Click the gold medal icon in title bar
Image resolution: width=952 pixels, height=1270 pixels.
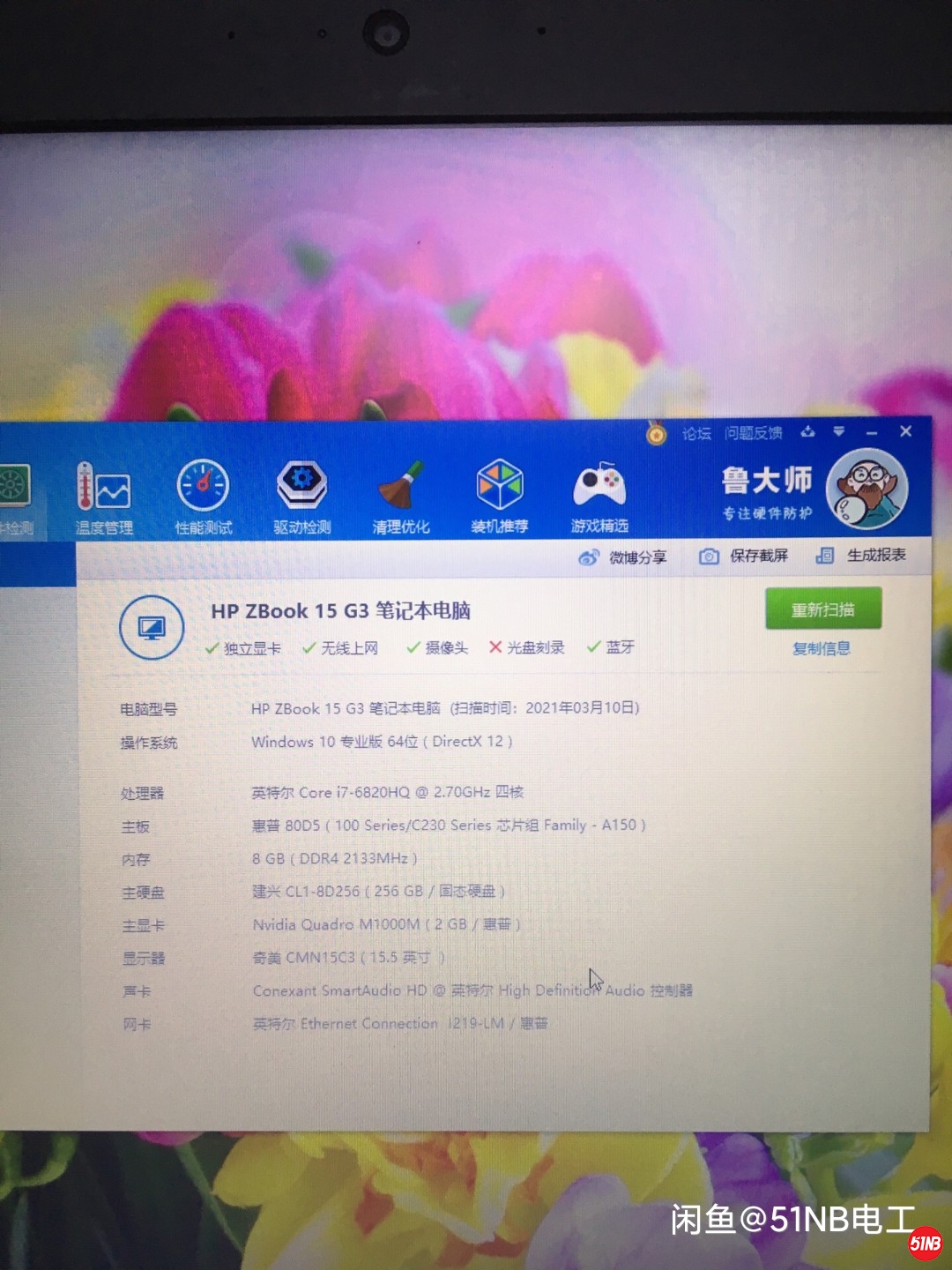click(656, 433)
